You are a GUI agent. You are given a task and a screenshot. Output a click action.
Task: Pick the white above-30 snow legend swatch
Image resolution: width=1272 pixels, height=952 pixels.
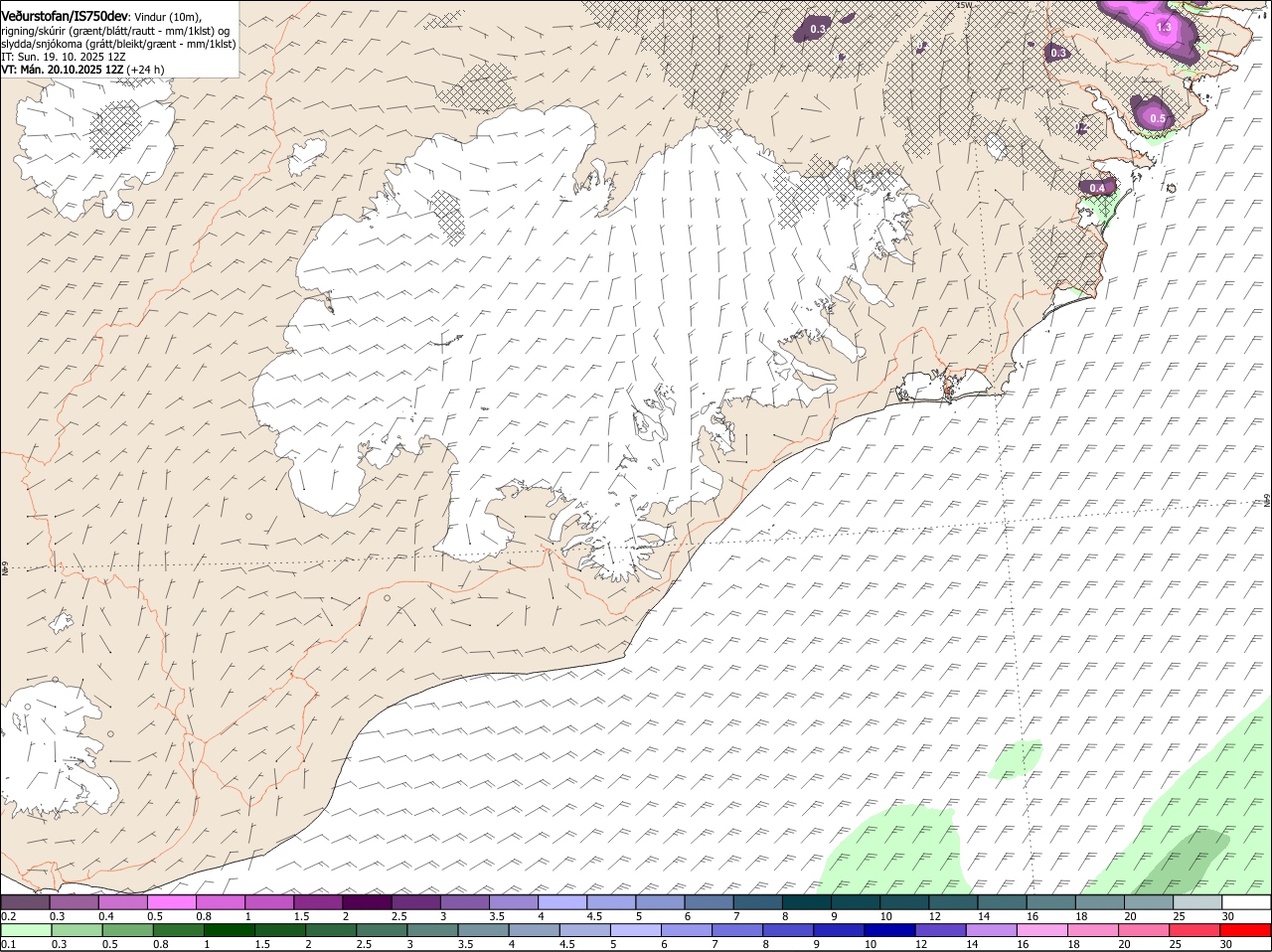pos(1247,902)
